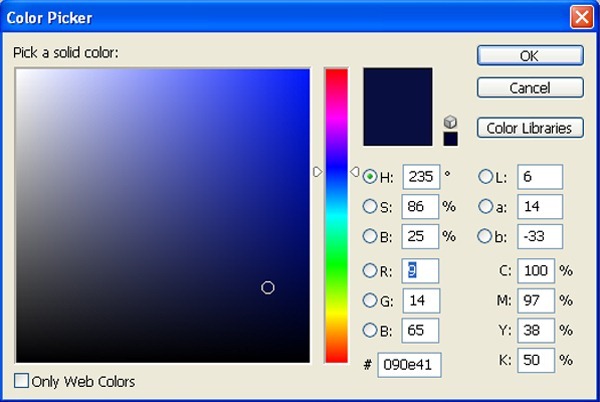Open Color Libraries

coord(530,128)
